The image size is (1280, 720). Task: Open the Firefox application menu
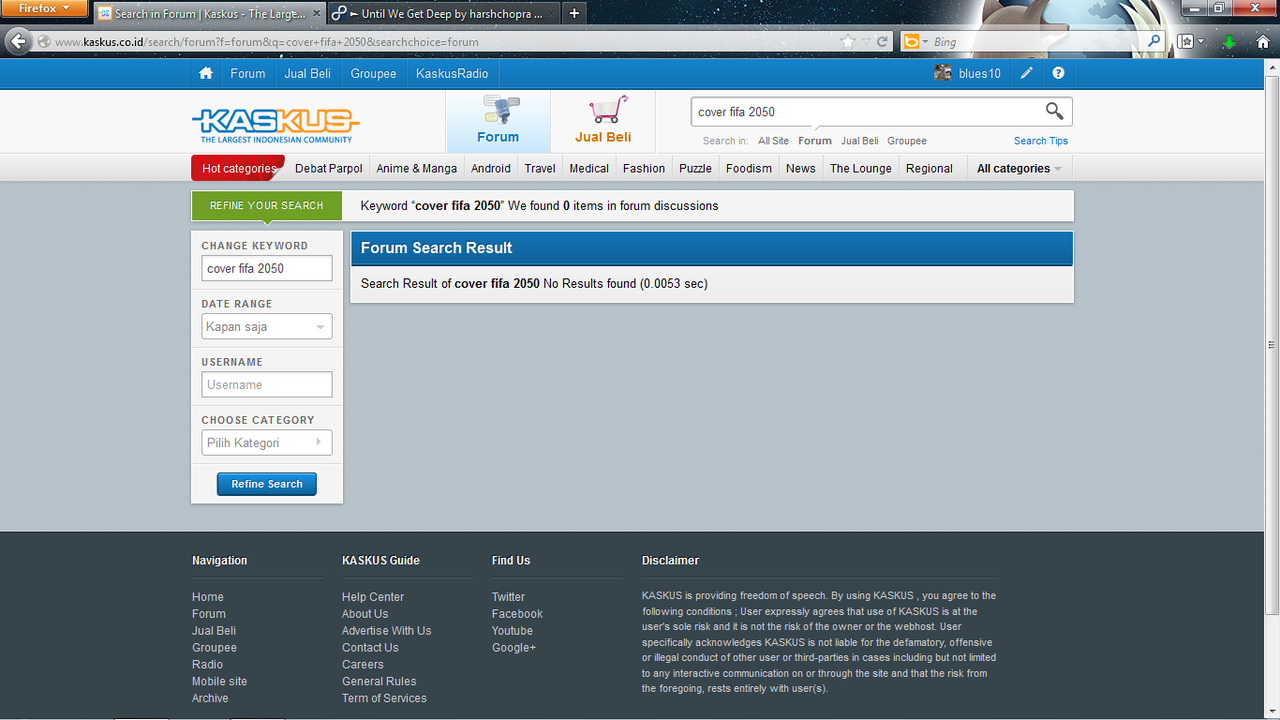click(45, 9)
